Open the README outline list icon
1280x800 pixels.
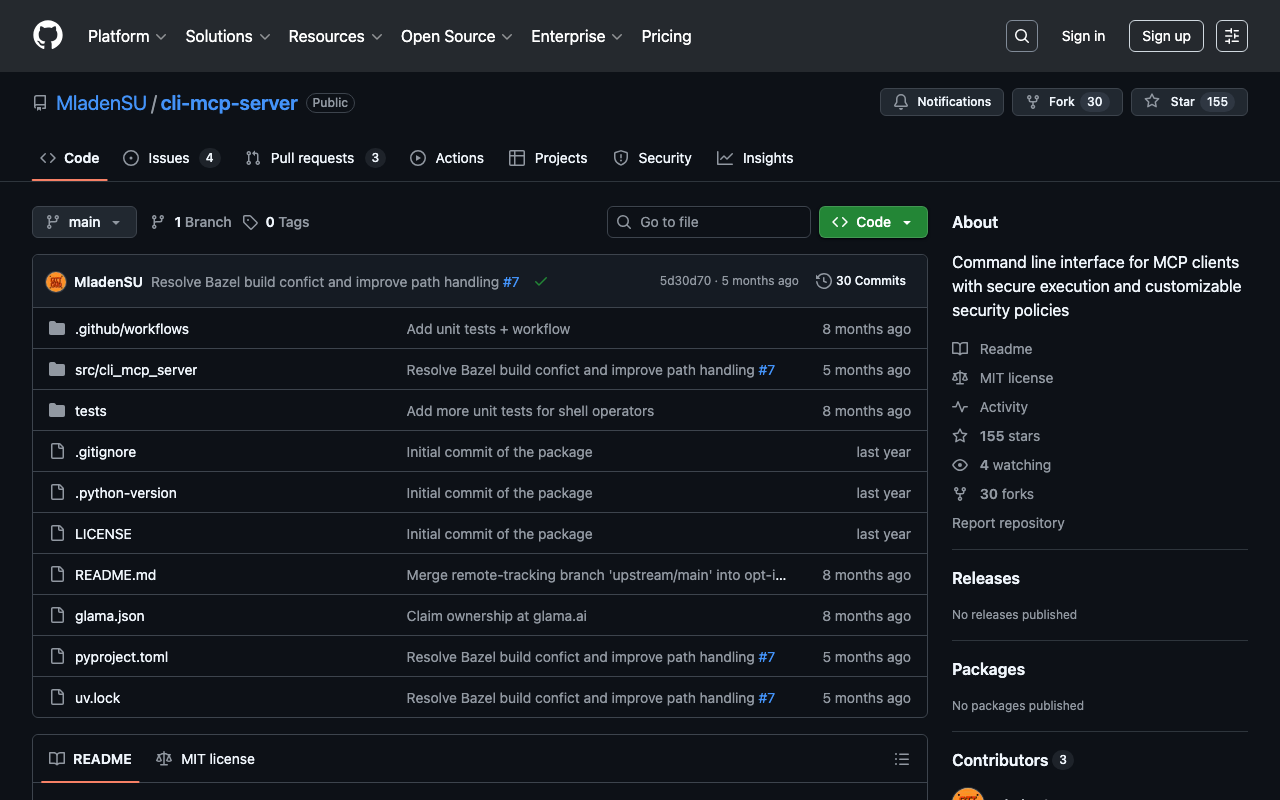click(901, 760)
